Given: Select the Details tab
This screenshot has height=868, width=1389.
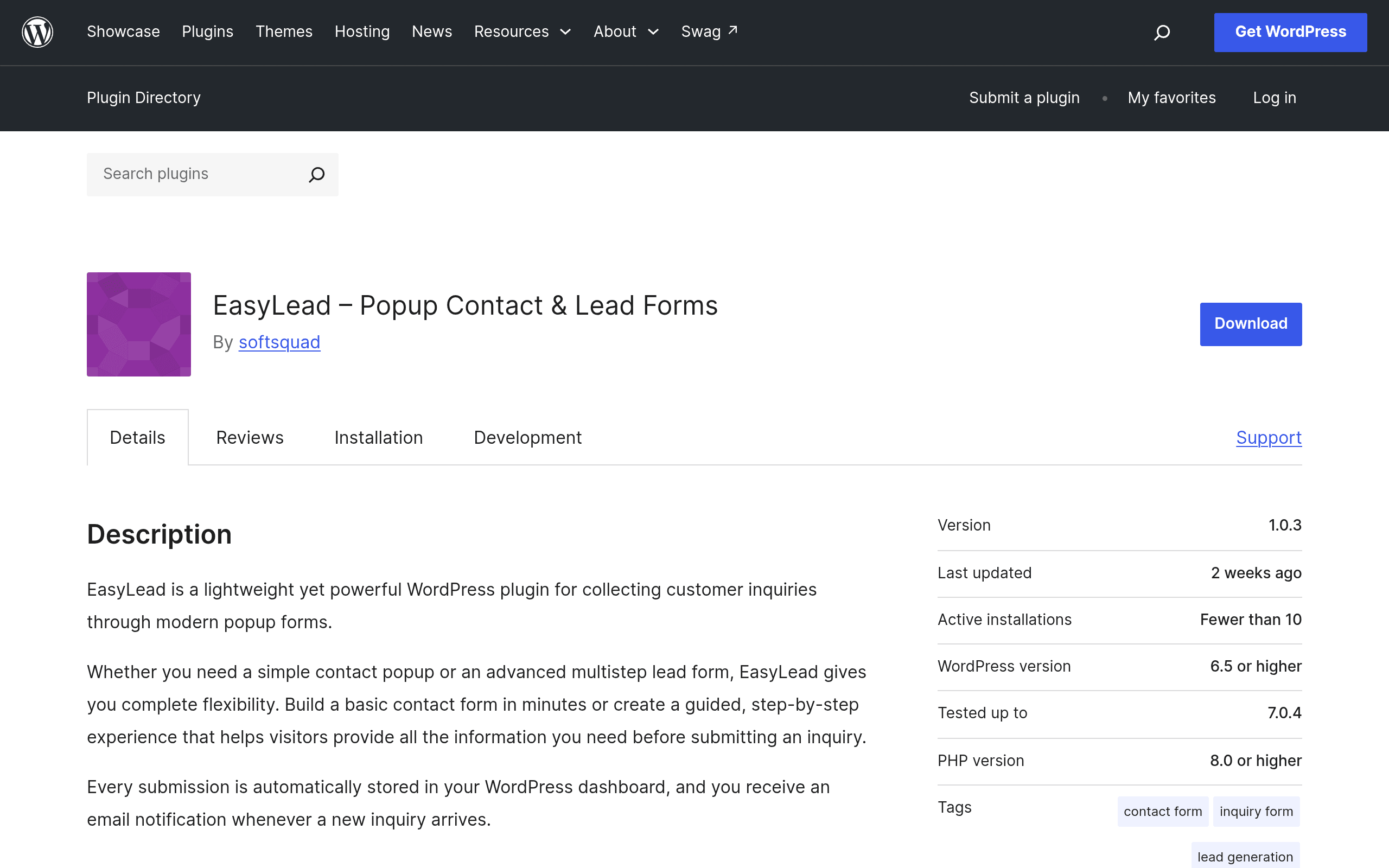Looking at the screenshot, I should (138, 437).
